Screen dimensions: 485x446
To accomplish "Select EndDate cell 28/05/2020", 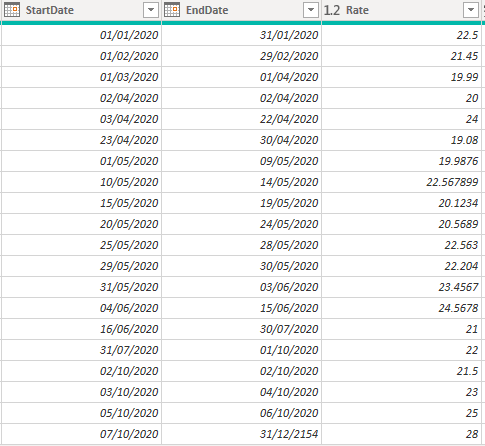I will click(x=242, y=245).
